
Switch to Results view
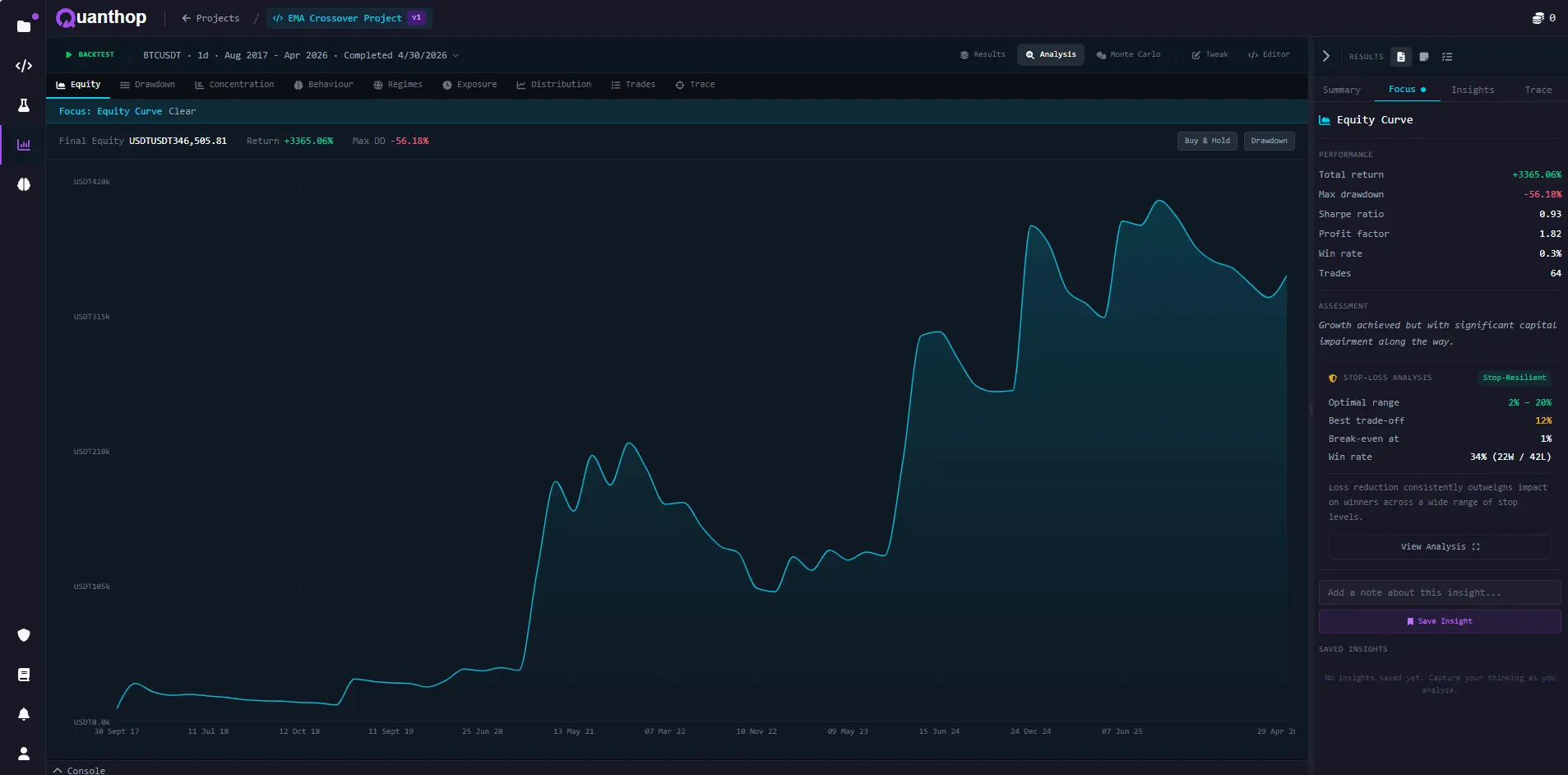(x=983, y=54)
